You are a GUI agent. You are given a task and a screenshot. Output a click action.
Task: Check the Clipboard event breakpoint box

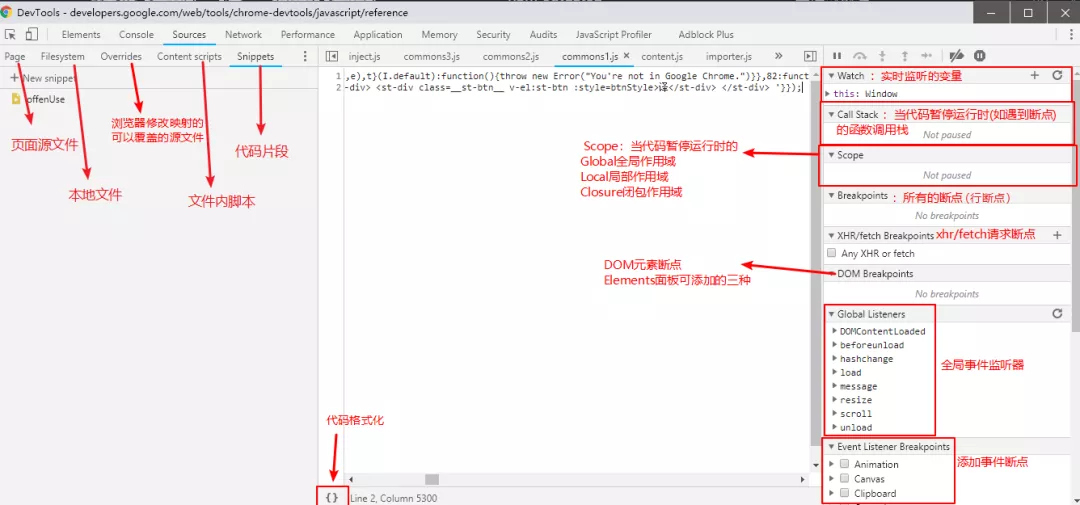coord(844,493)
